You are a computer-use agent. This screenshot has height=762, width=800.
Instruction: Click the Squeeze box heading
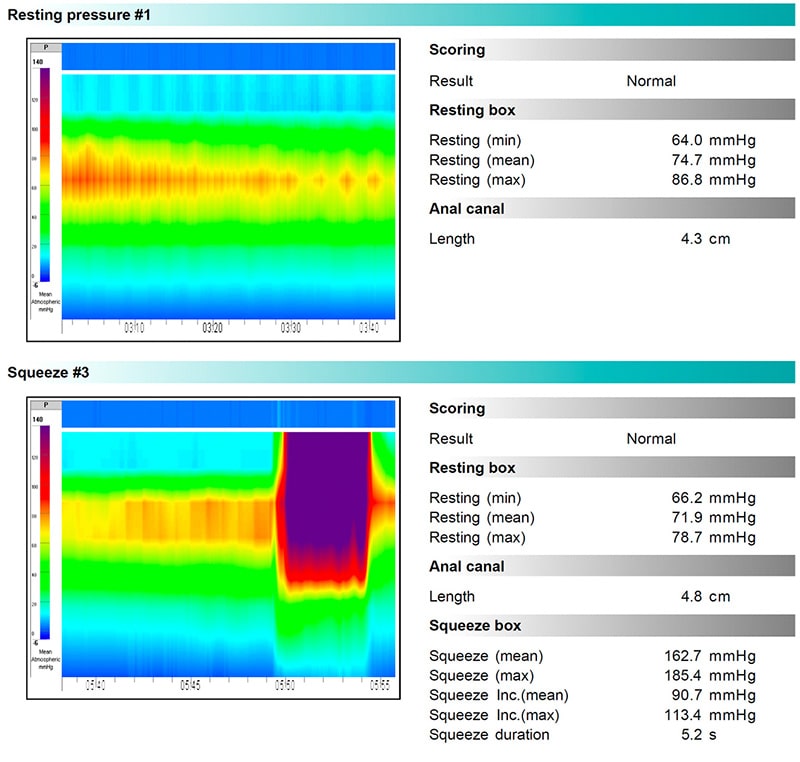pyautogui.click(x=474, y=626)
